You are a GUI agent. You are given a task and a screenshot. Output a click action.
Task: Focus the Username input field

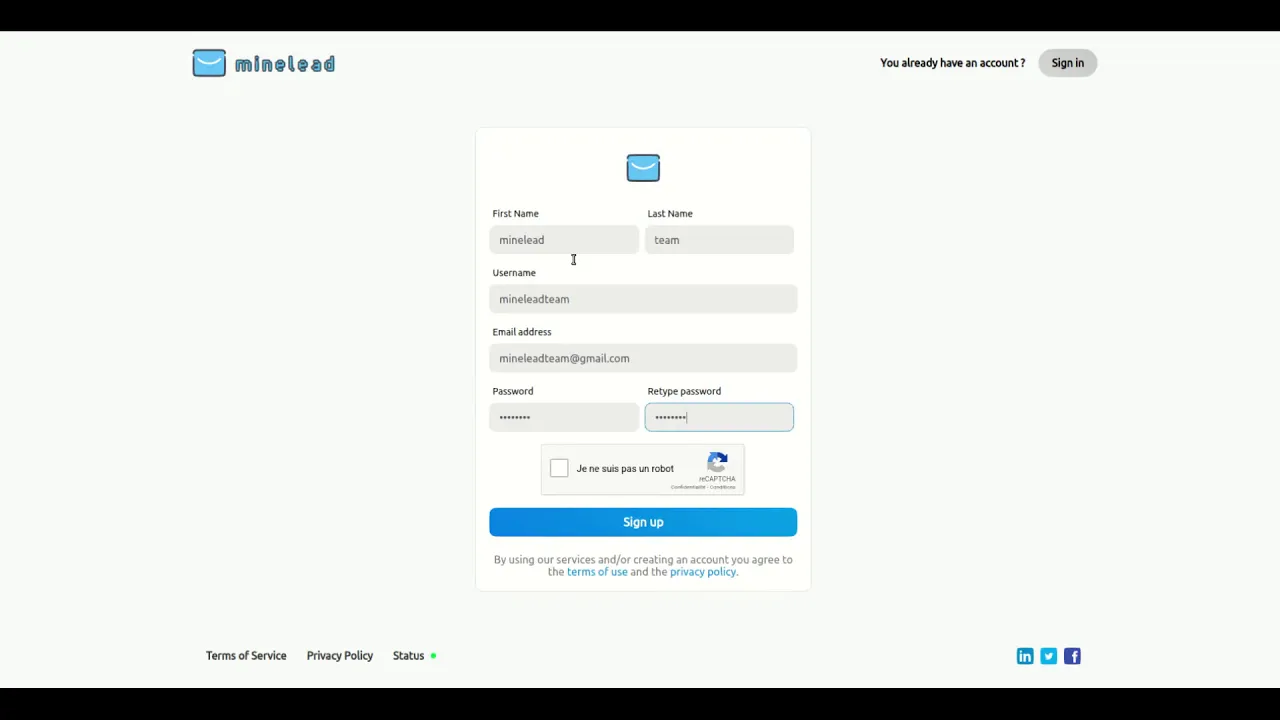(x=643, y=299)
